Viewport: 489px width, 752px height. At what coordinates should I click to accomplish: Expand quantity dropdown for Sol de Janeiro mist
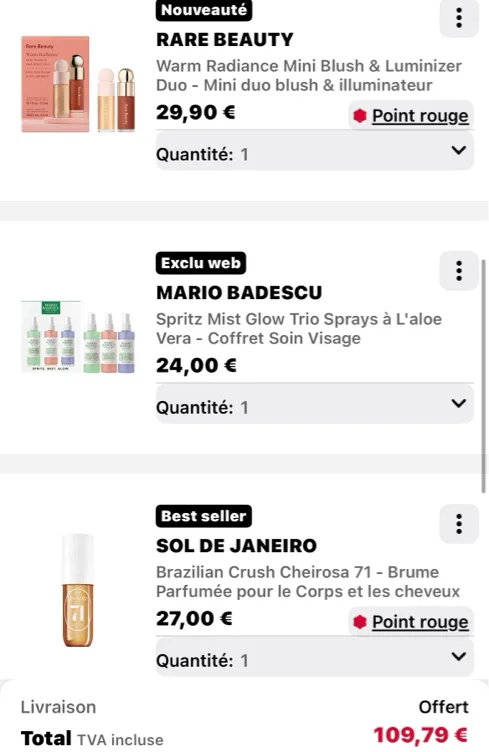(314, 657)
